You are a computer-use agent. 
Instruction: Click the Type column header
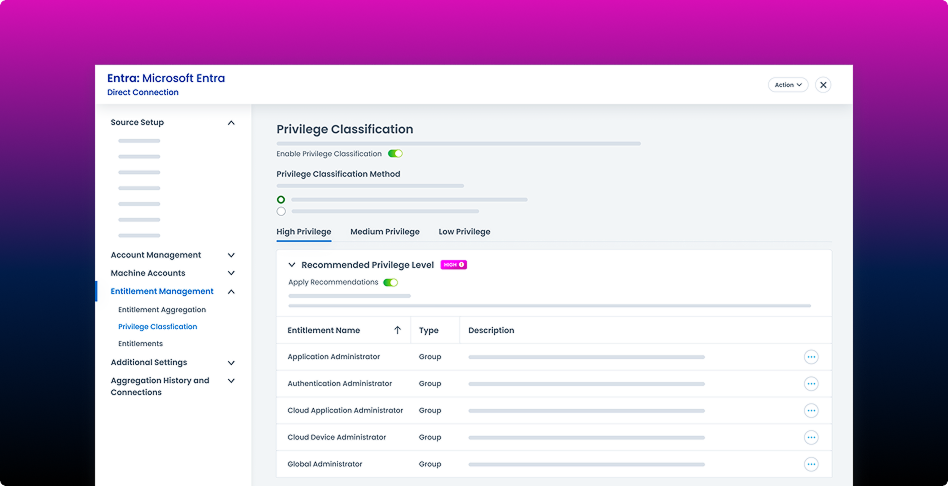click(429, 330)
